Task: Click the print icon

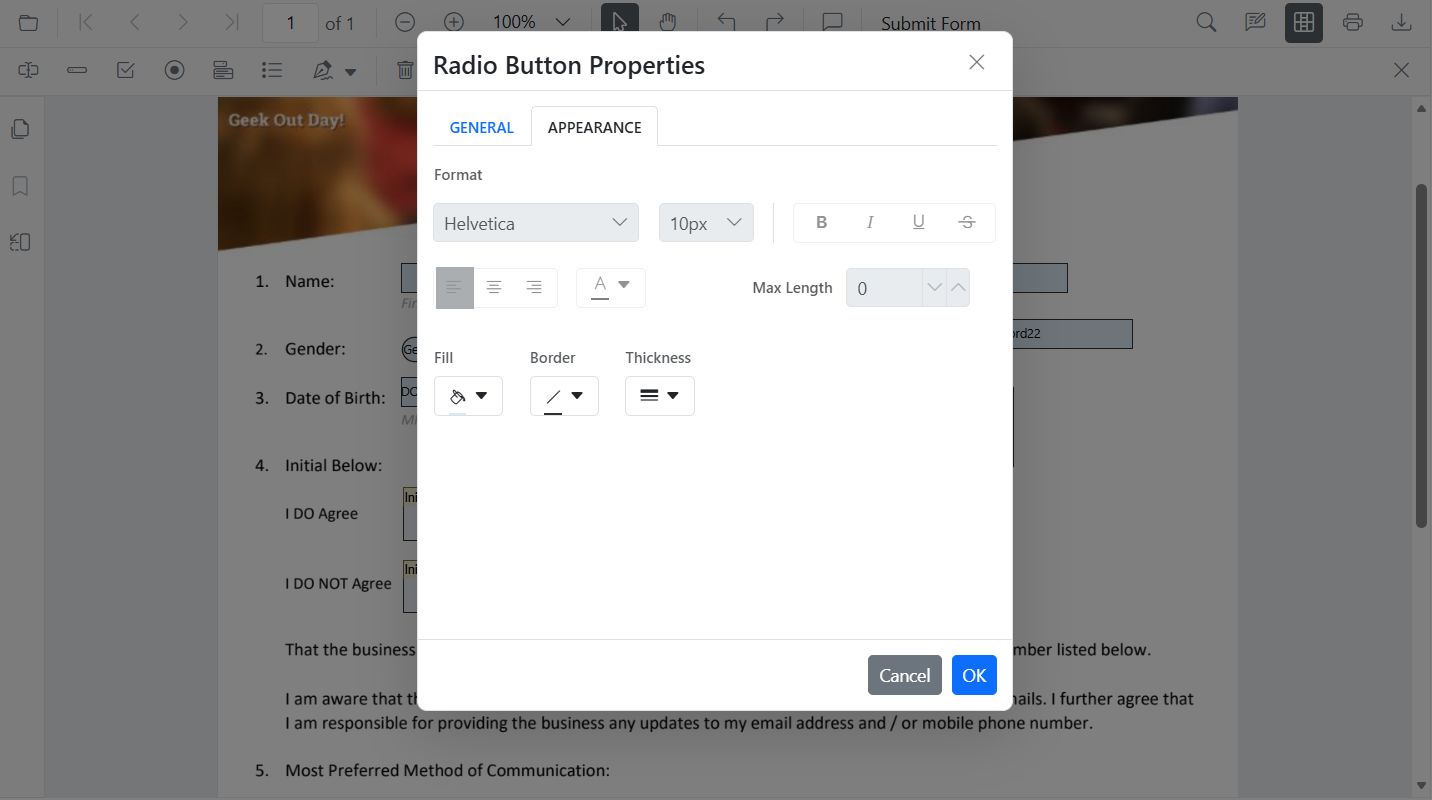Action: click(x=1353, y=21)
